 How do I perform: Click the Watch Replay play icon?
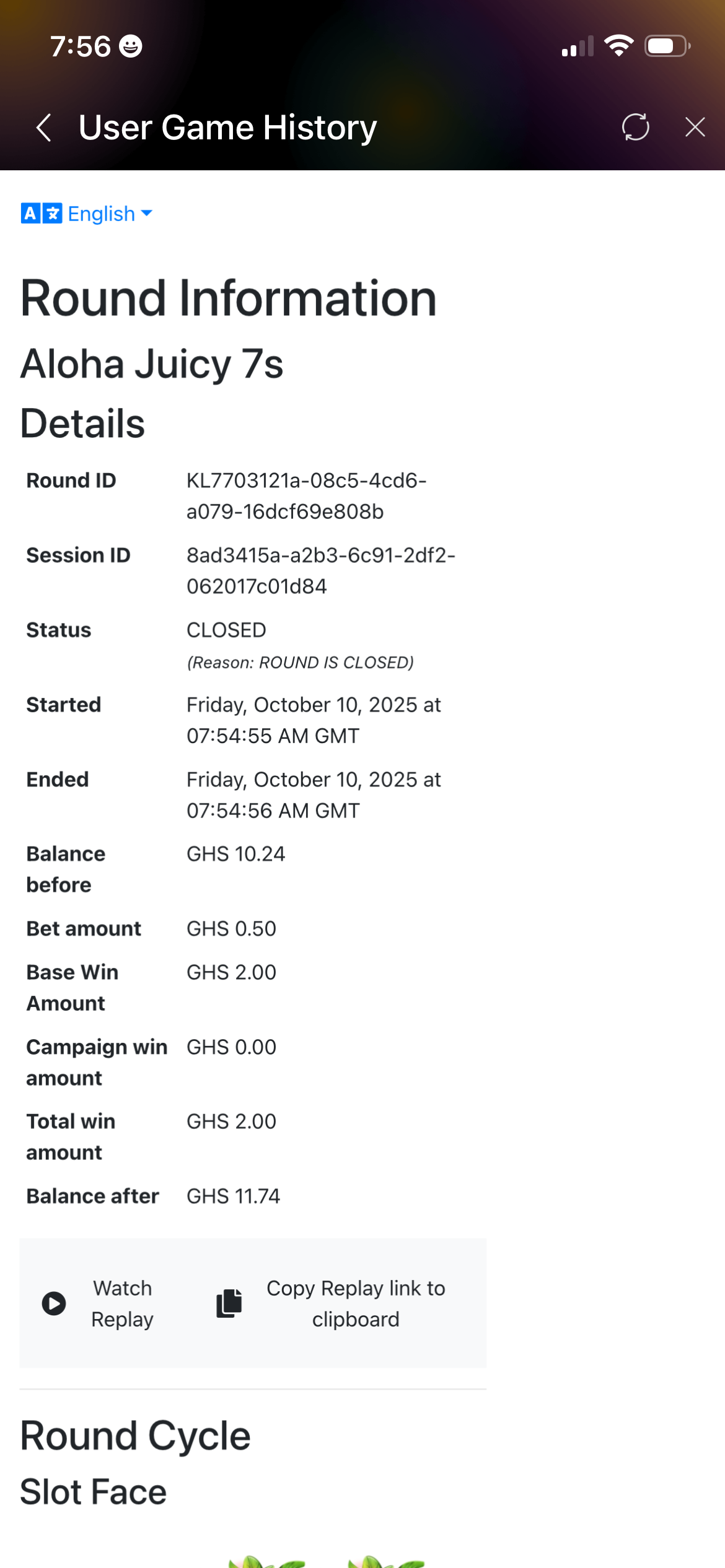(54, 1304)
